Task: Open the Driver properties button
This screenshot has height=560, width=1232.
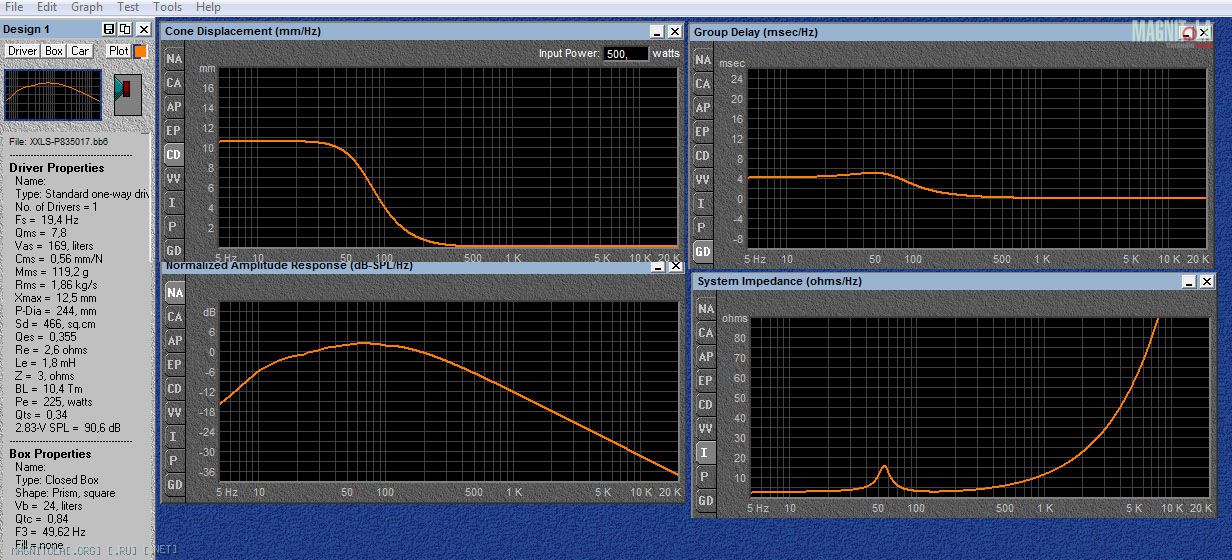Action: point(22,51)
